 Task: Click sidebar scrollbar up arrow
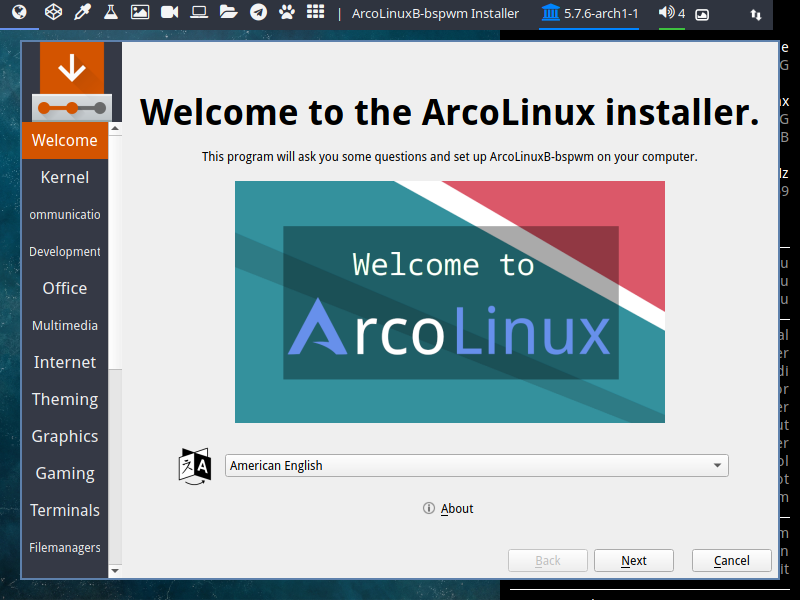(115, 129)
